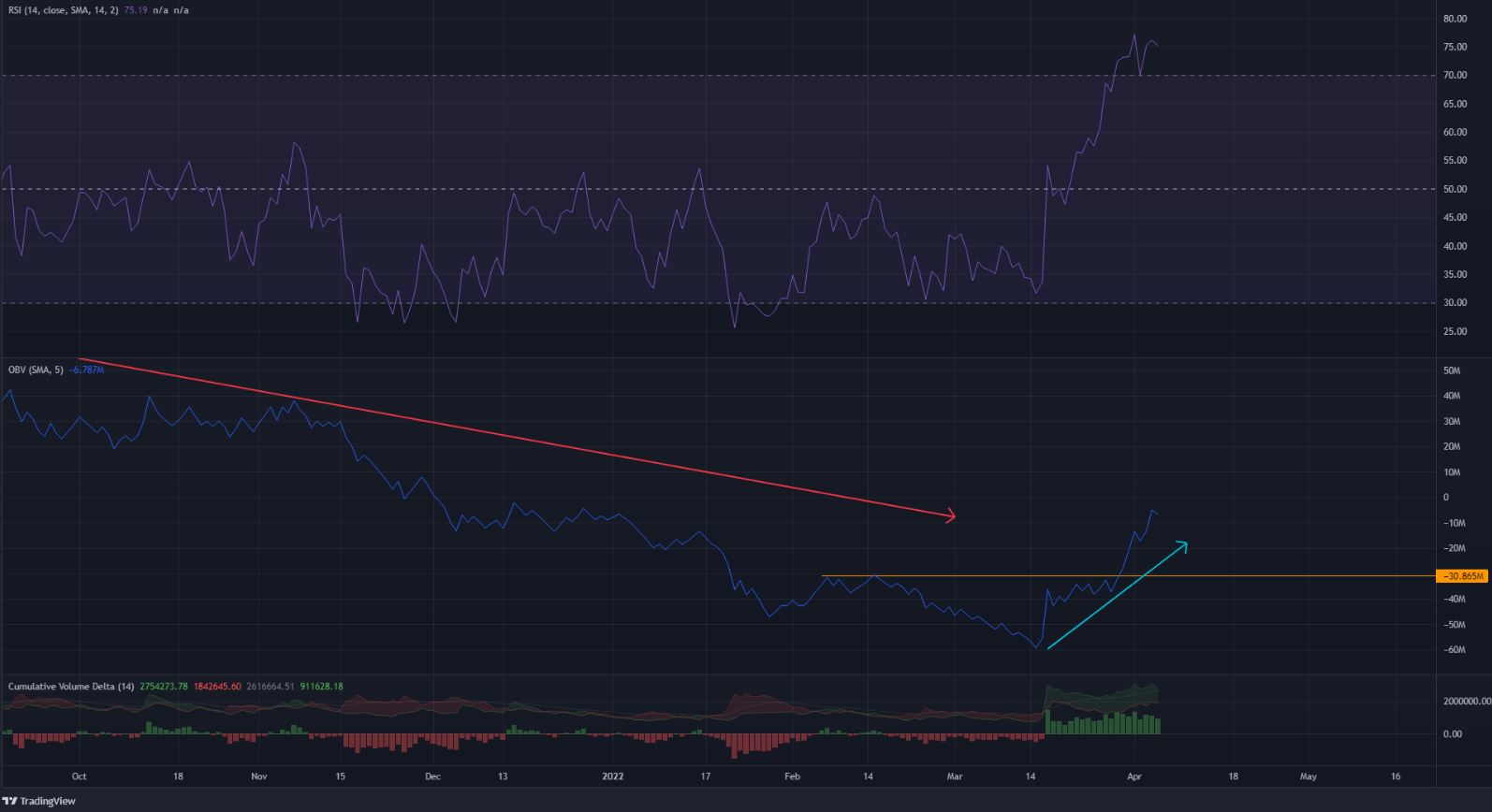Viewport: 1492px width, 812px height.
Task: Click the 50M label on OBV scale
Action: pos(1451,371)
